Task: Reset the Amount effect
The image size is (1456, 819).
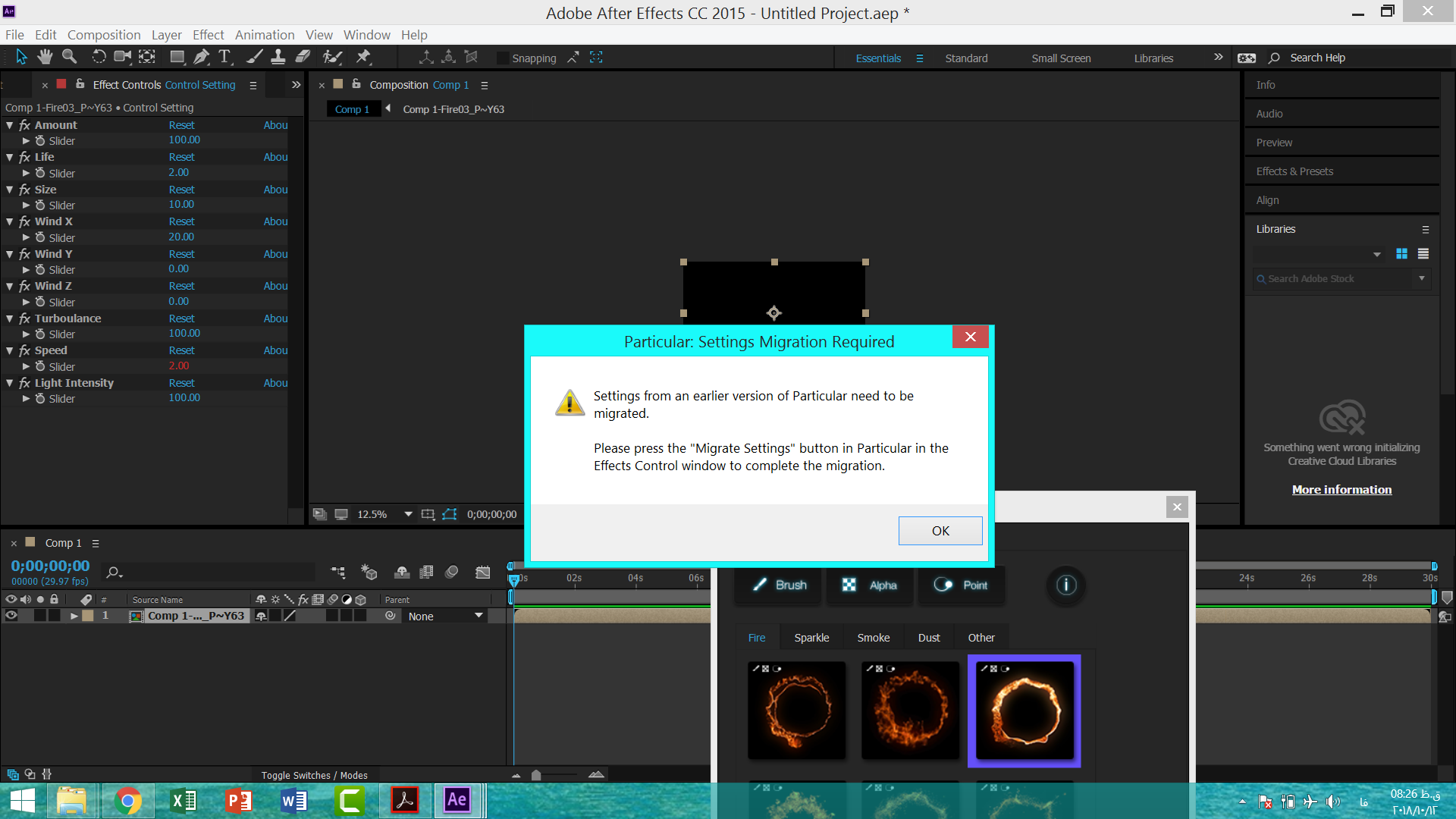Action: 181,125
